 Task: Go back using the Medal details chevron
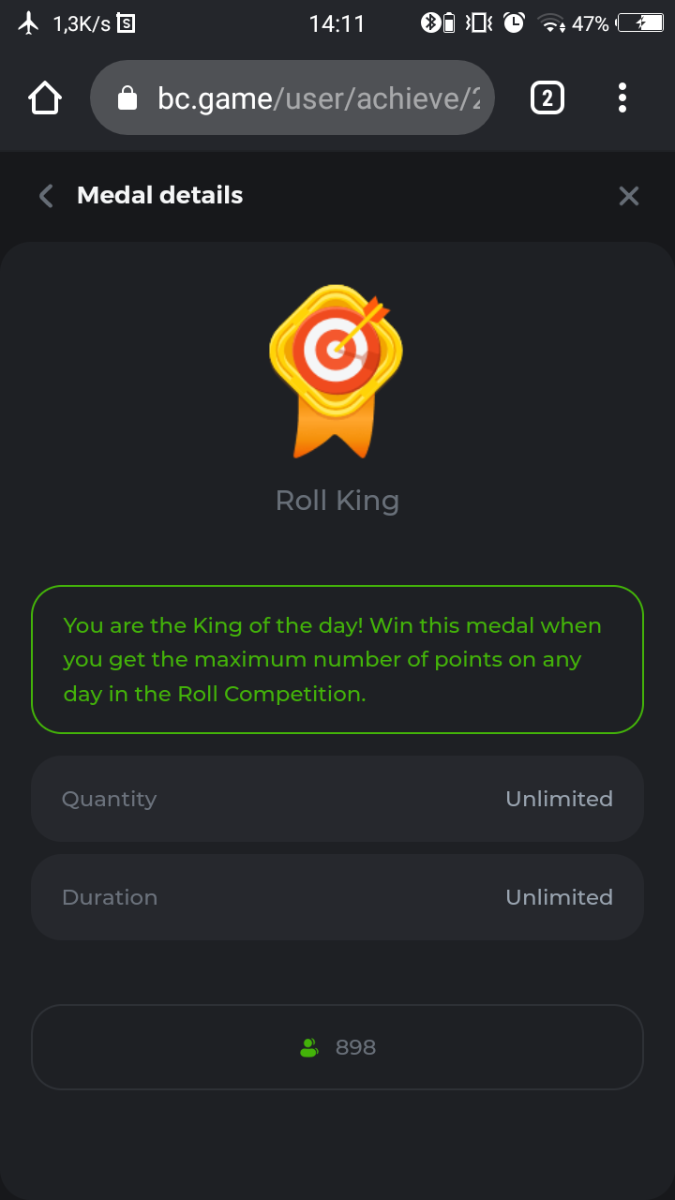pyautogui.click(x=45, y=196)
